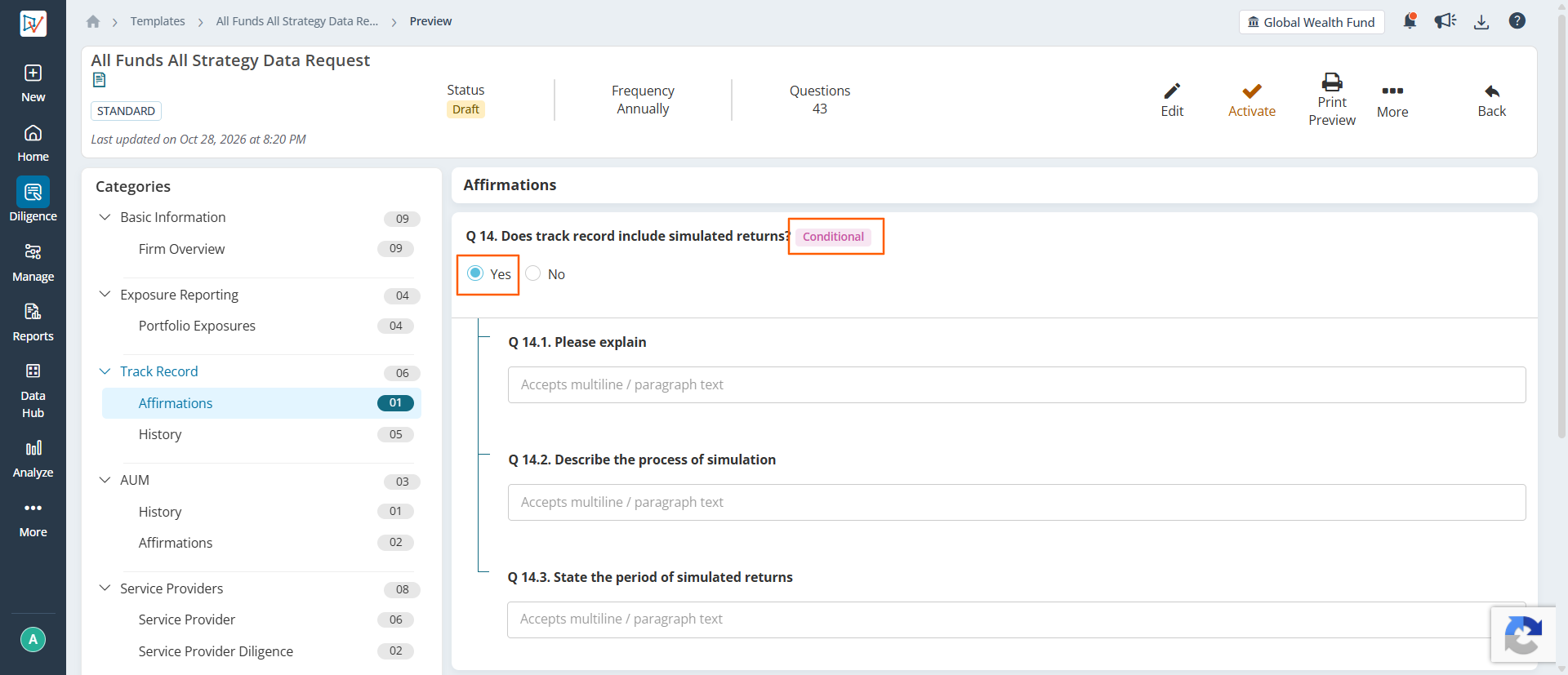The height and width of the screenshot is (675, 1568).
Task: Open the notifications bell
Action: tap(1410, 21)
